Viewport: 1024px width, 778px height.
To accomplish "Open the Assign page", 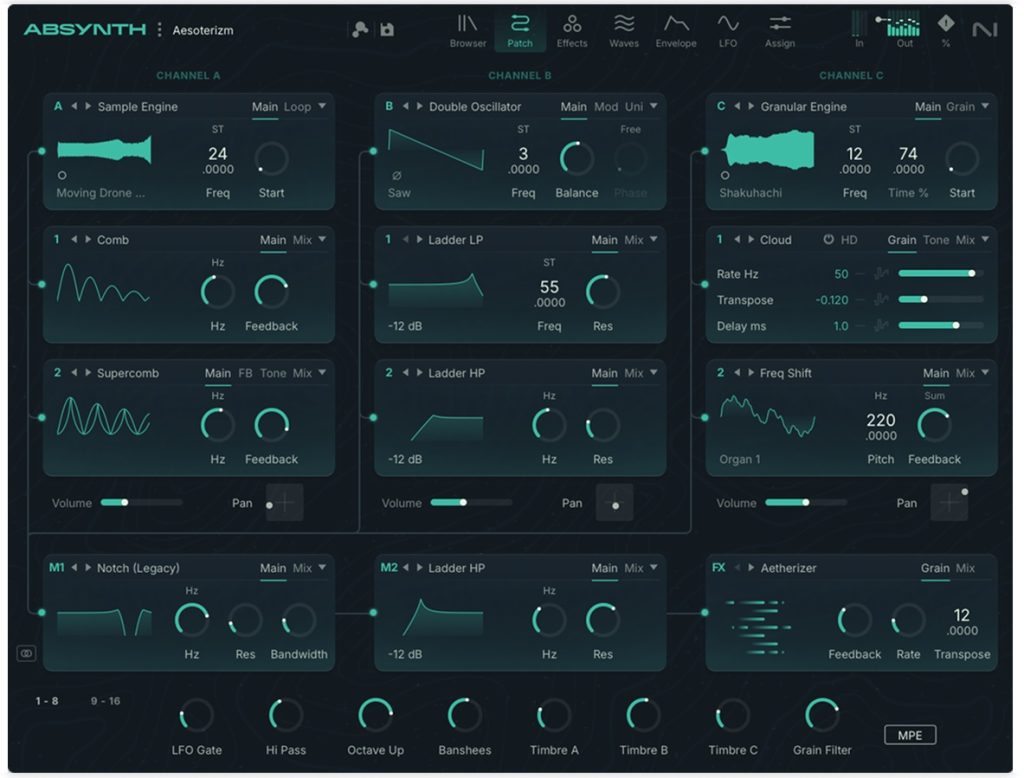I will click(x=780, y=29).
